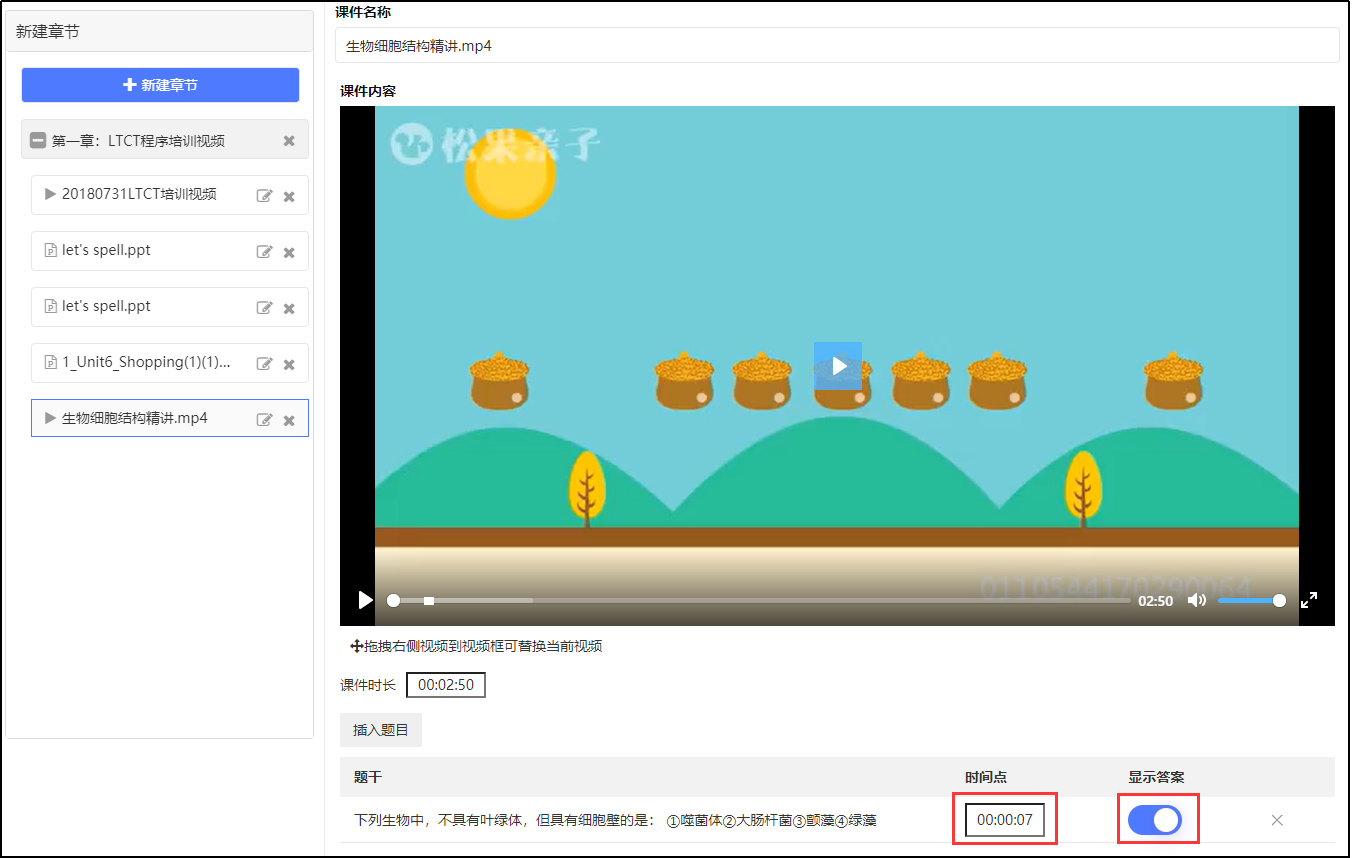The image size is (1352, 858).
Task: Click the video progress bar
Action: pos(761,601)
